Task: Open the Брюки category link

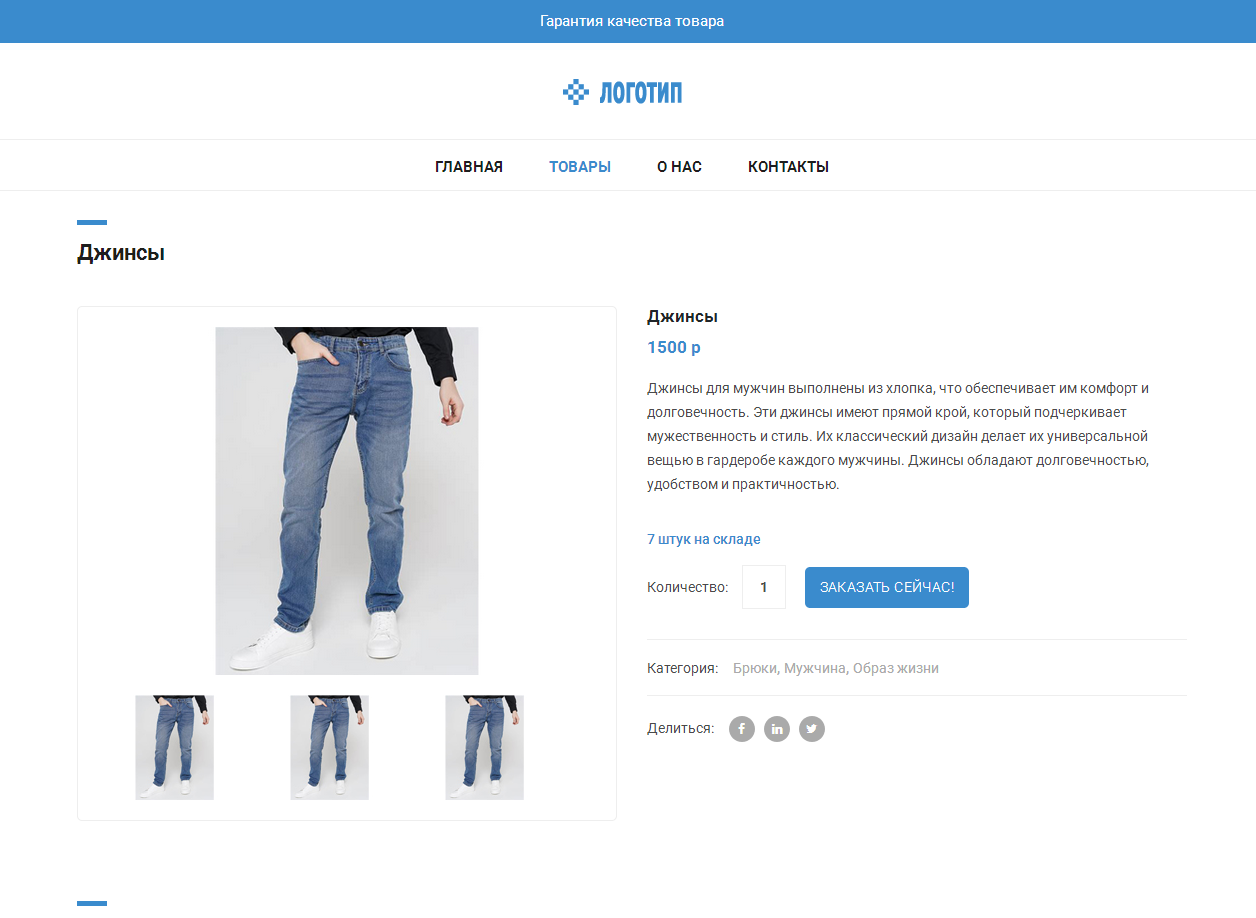Action: point(755,668)
